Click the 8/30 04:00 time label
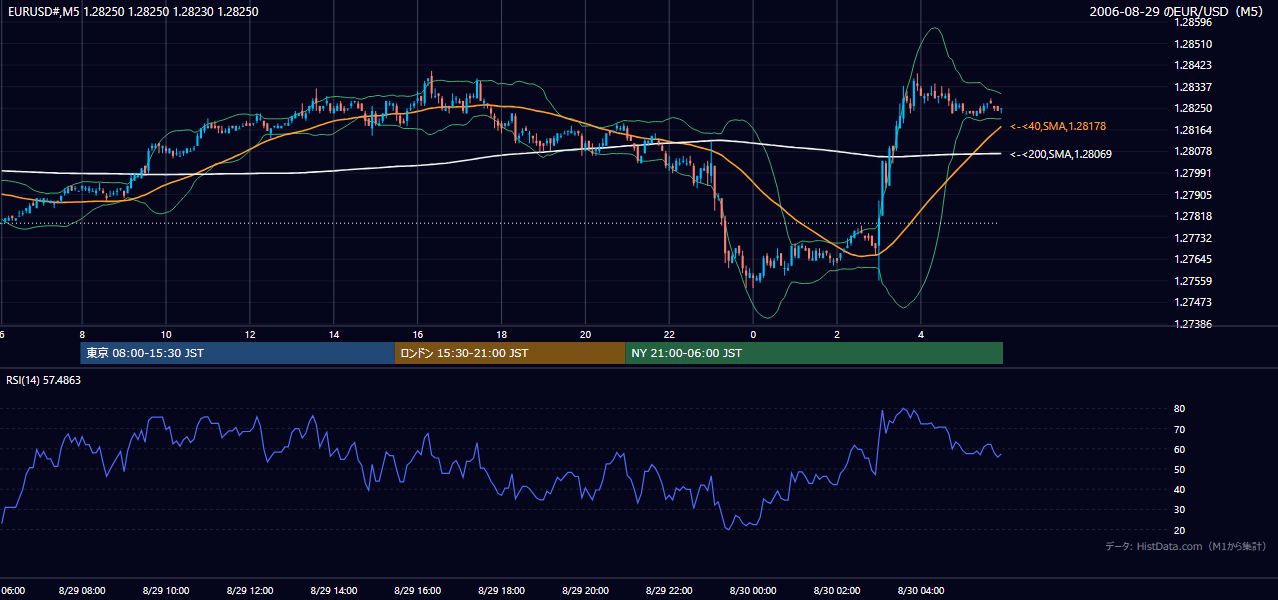Viewport: 1278px width, 600px height. coord(922,591)
